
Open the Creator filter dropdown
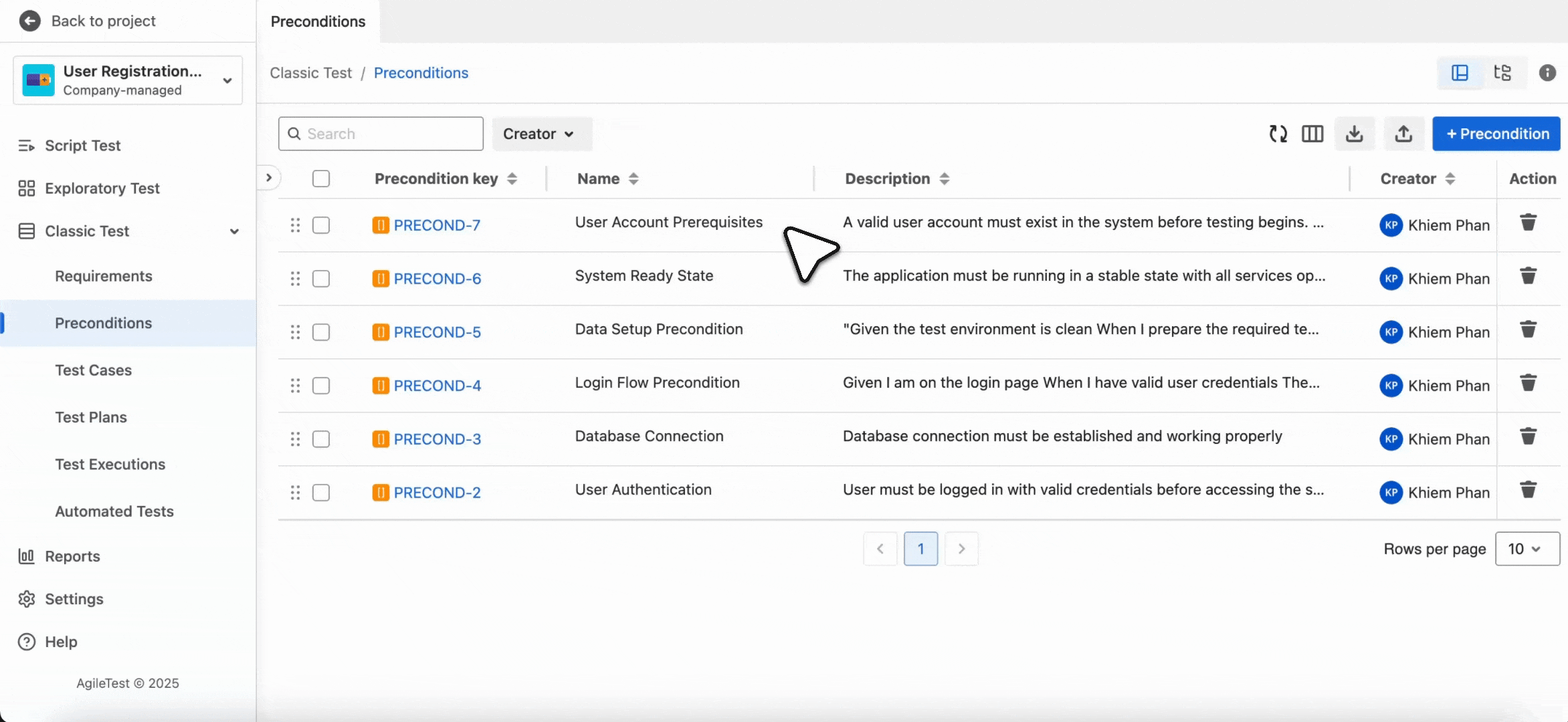[538, 134]
